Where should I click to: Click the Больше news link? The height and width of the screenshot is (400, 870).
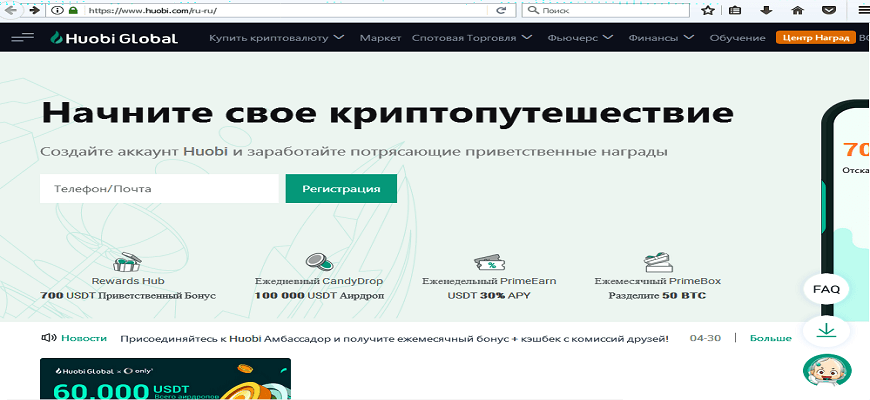click(x=770, y=338)
